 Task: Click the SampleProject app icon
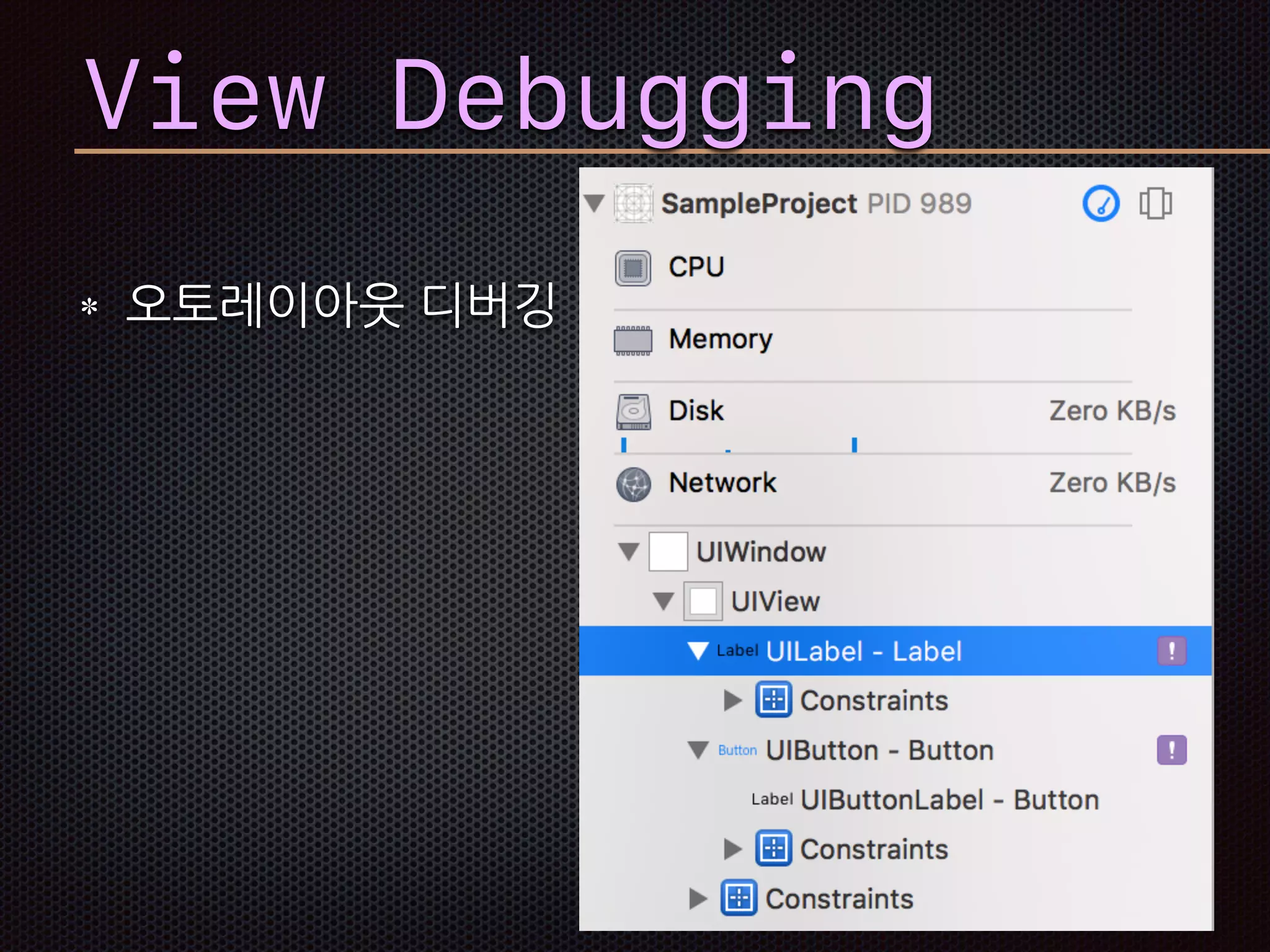[633, 203]
